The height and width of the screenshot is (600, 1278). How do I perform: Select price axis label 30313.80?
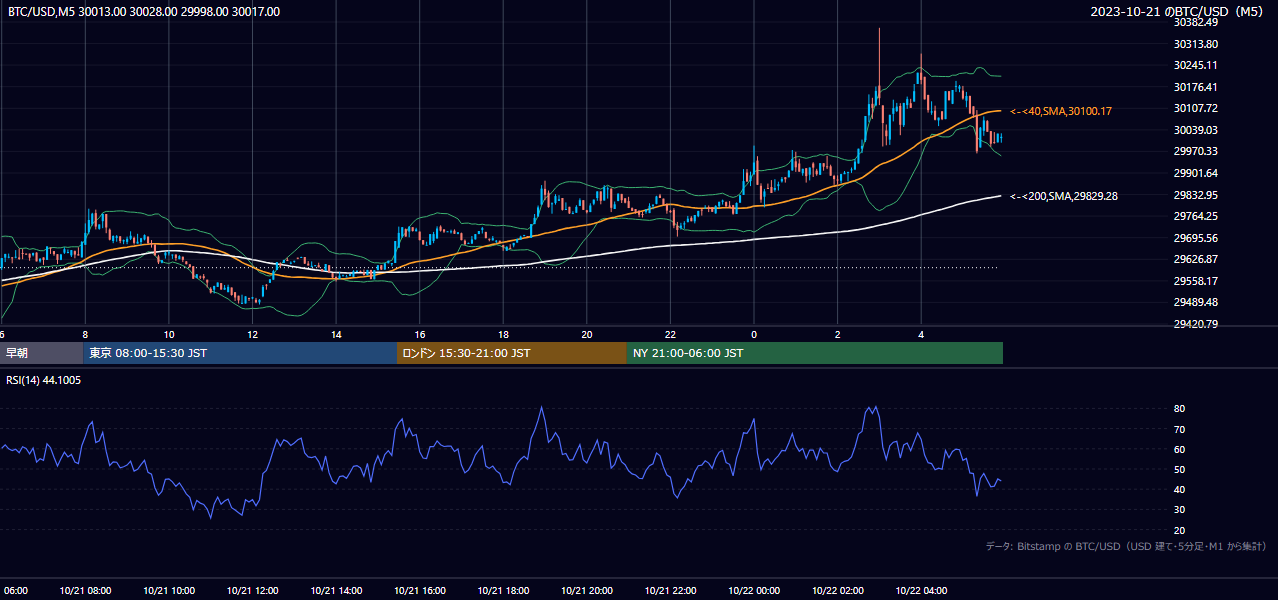click(x=1195, y=44)
